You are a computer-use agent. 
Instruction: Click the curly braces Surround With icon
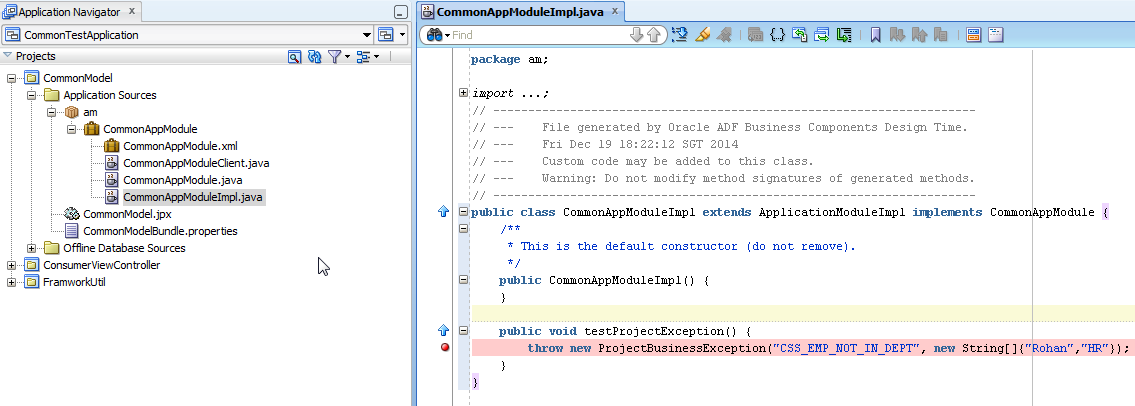[x=777, y=35]
